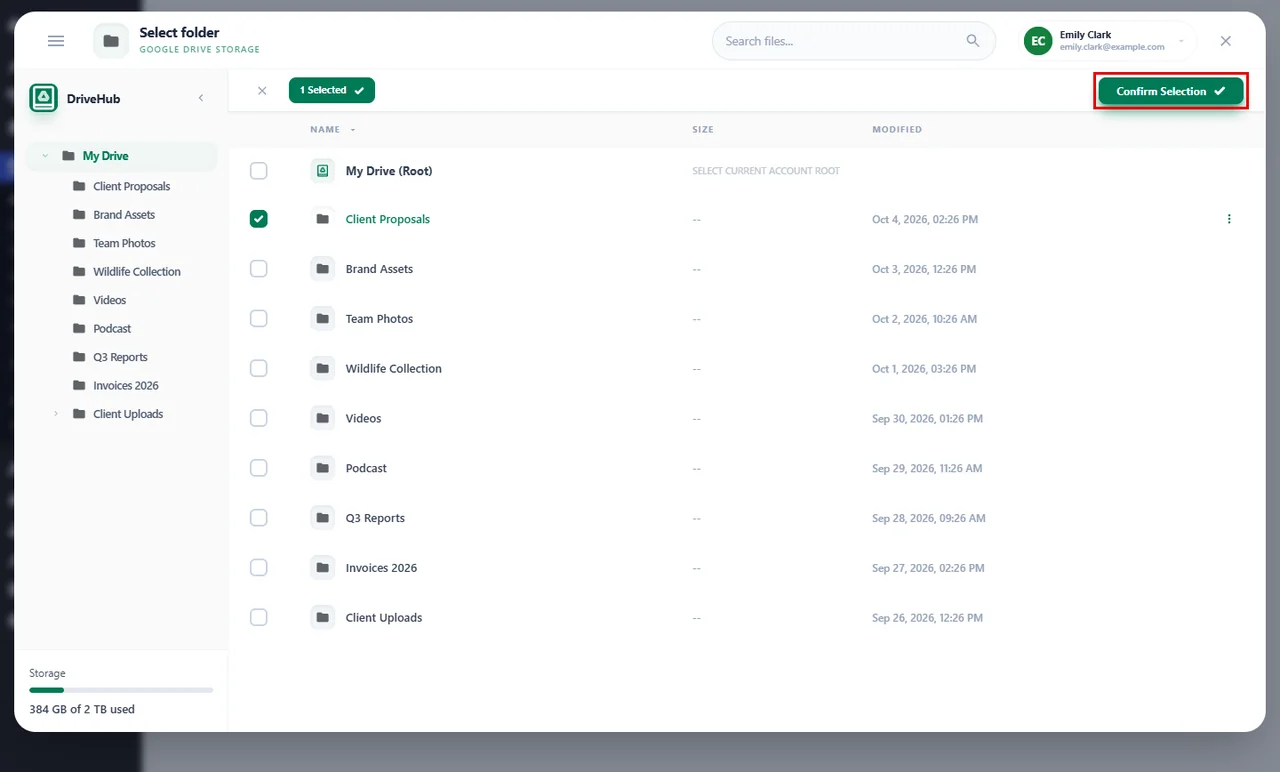Click the storage usage progress bar
Viewport: 1280px width, 772px height.
tap(121, 690)
